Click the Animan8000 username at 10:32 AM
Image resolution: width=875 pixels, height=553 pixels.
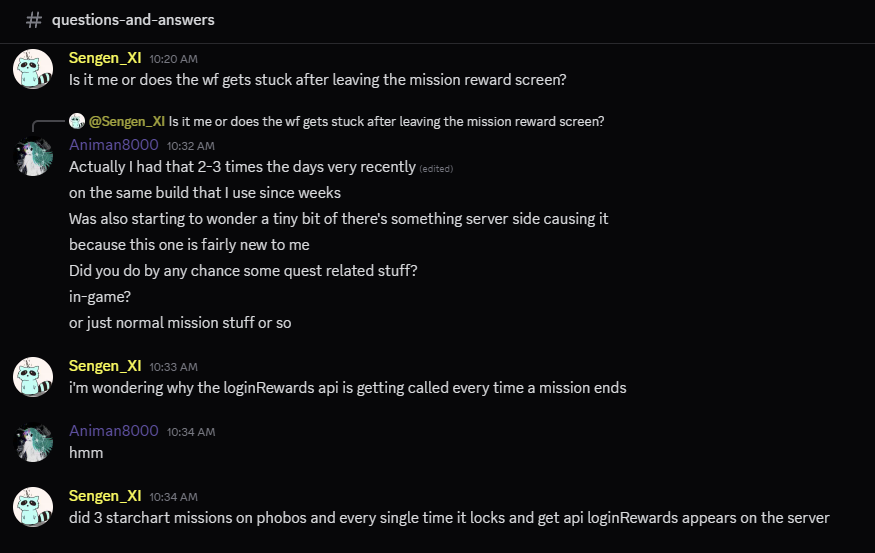pos(113,145)
